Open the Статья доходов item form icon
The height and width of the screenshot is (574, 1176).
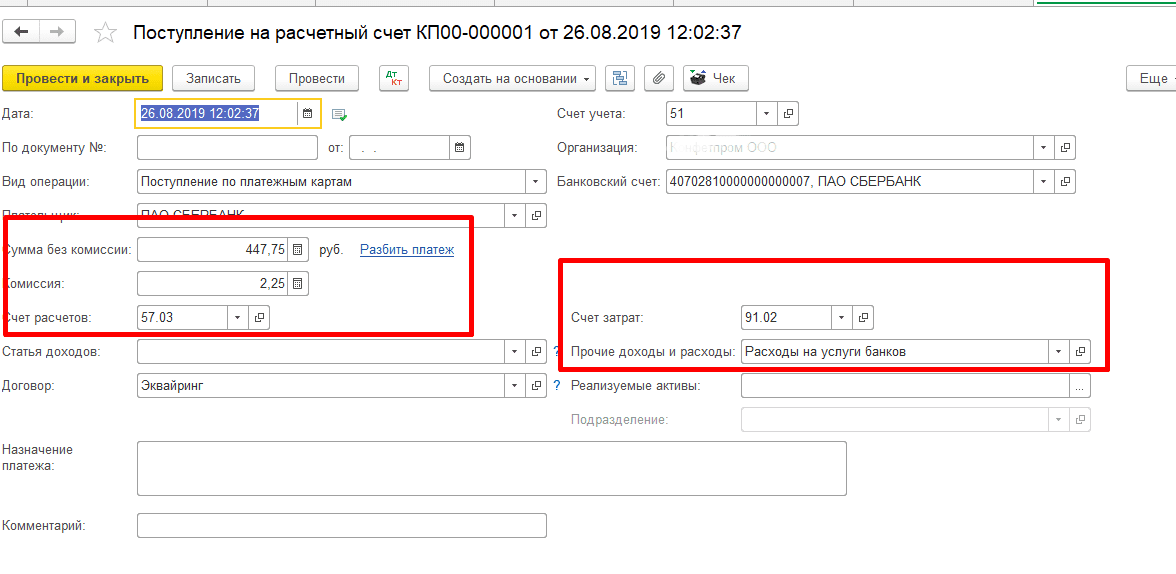536,351
